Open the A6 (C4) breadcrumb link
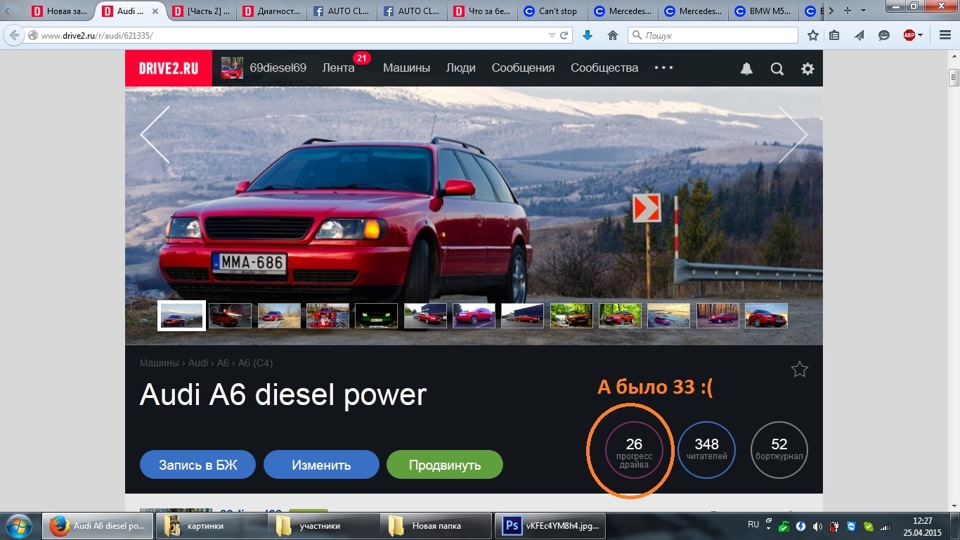This screenshot has height=540, width=960. click(x=255, y=363)
